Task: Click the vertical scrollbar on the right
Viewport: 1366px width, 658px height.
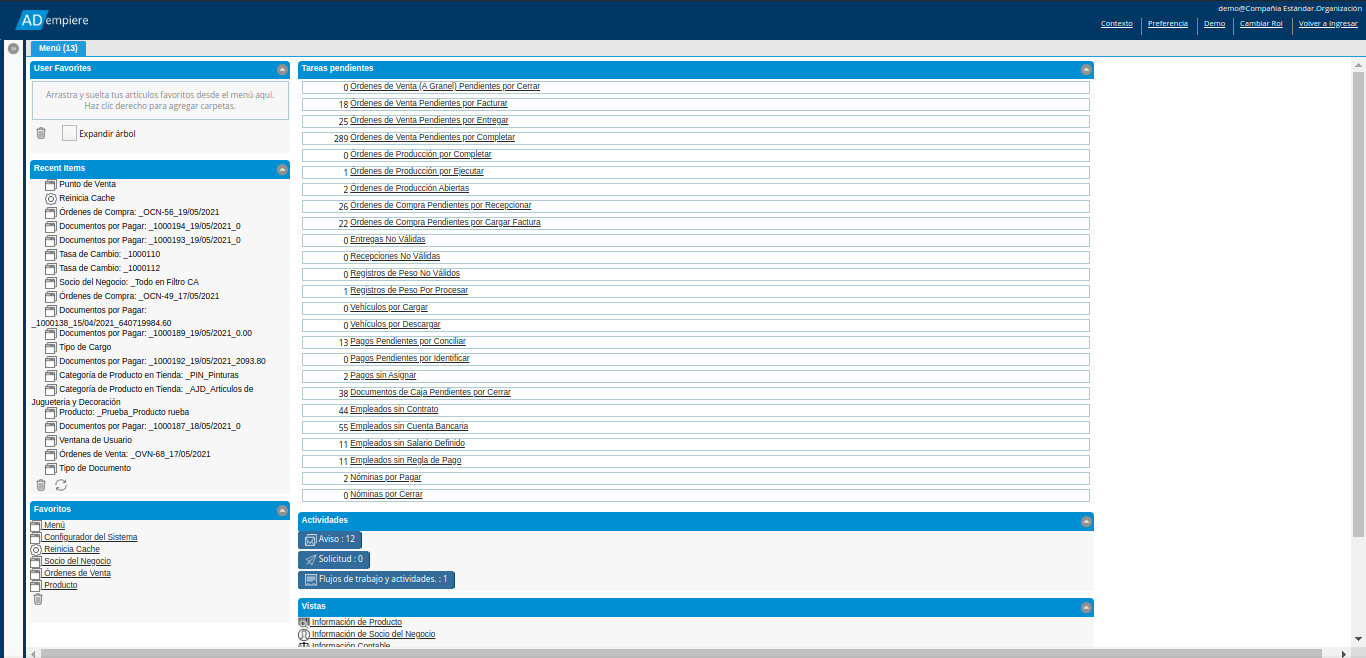Action: tap(1358, 300)
